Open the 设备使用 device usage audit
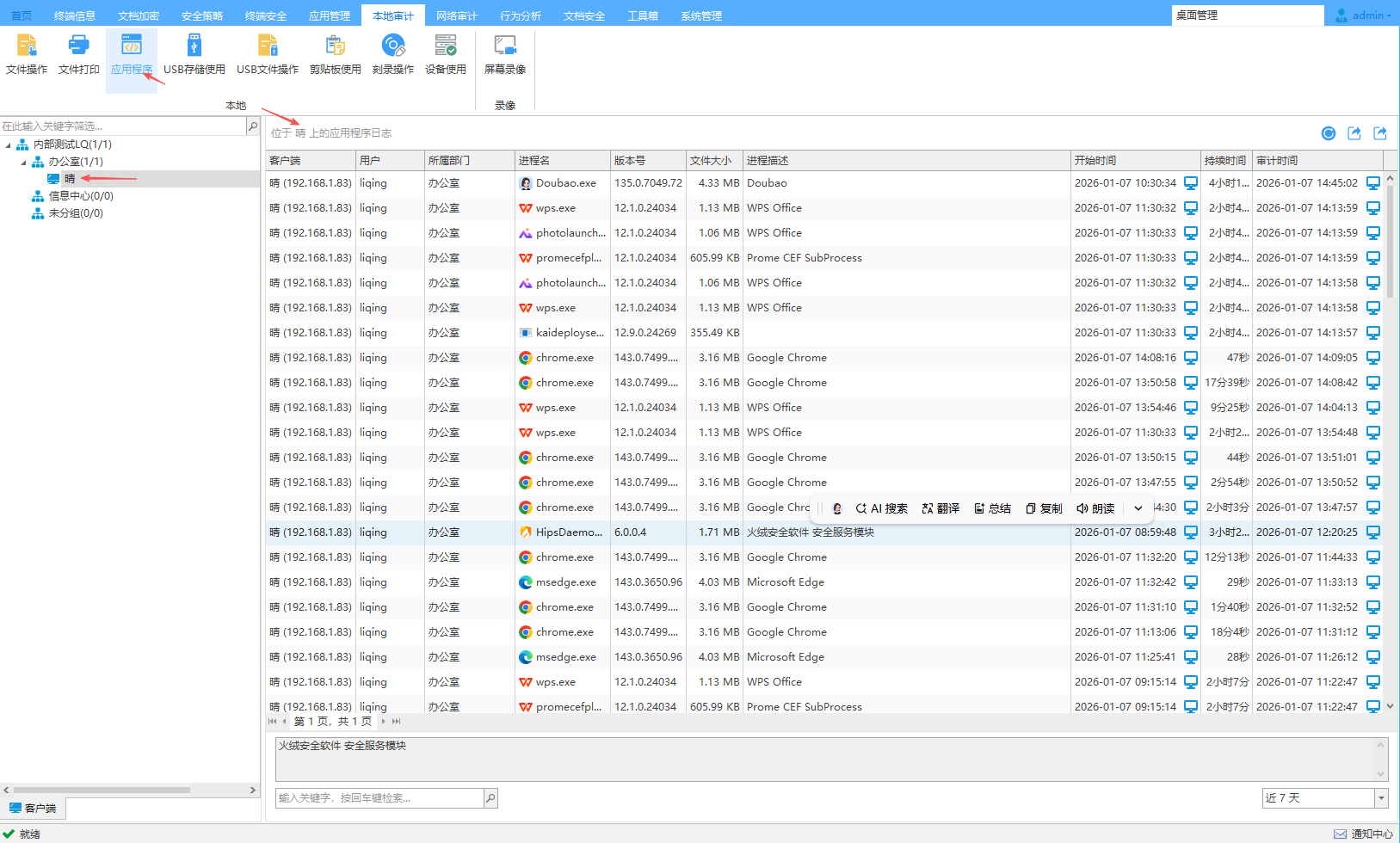The height and width of the screenshot is (843, 1400). (445, 54)
